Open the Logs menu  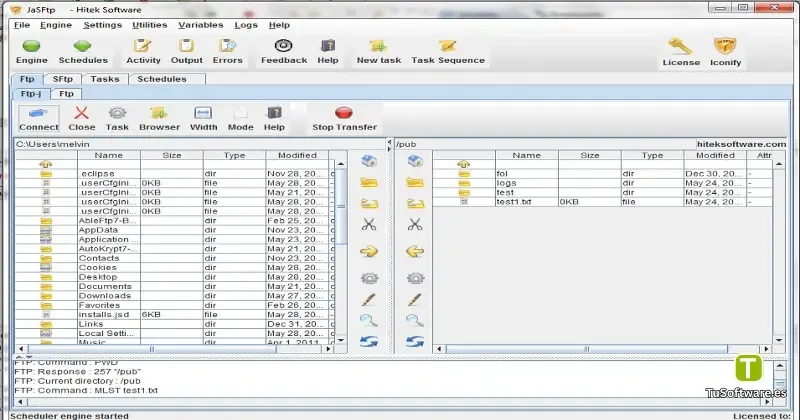click(x=246, y=25)
